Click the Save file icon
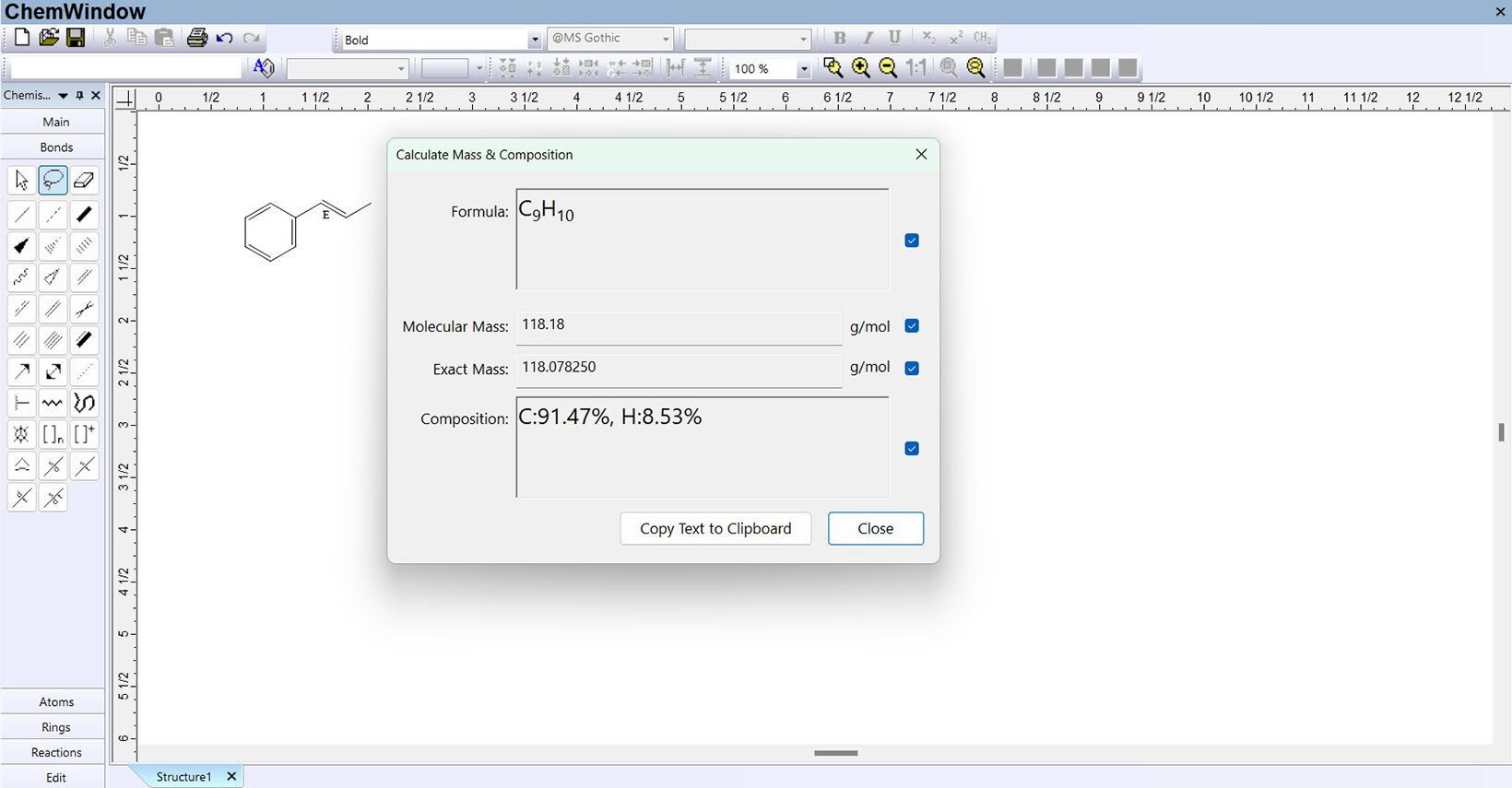The height and width of the screenshot is (788, 1512). [77, 38]
